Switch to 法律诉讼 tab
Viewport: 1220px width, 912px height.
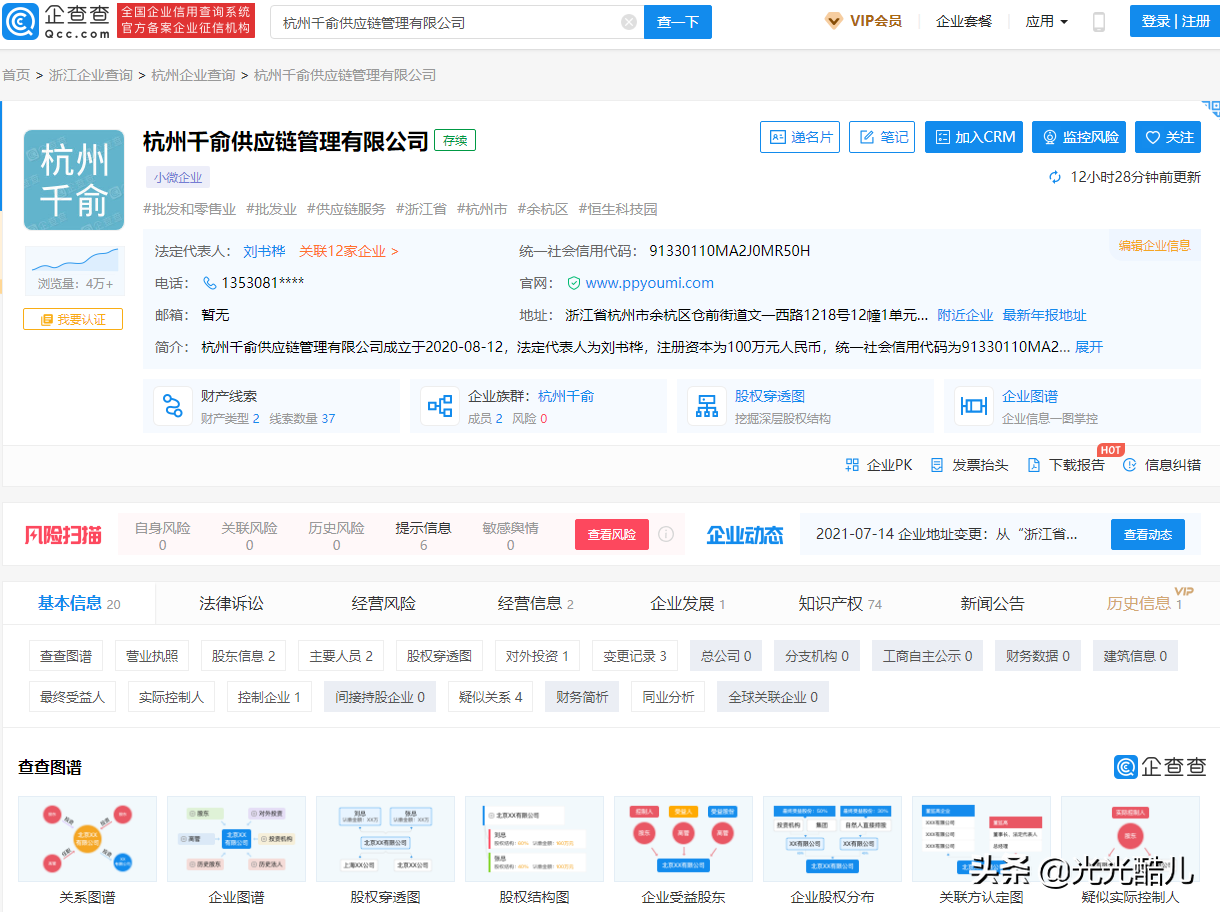(x=231, y=603)
